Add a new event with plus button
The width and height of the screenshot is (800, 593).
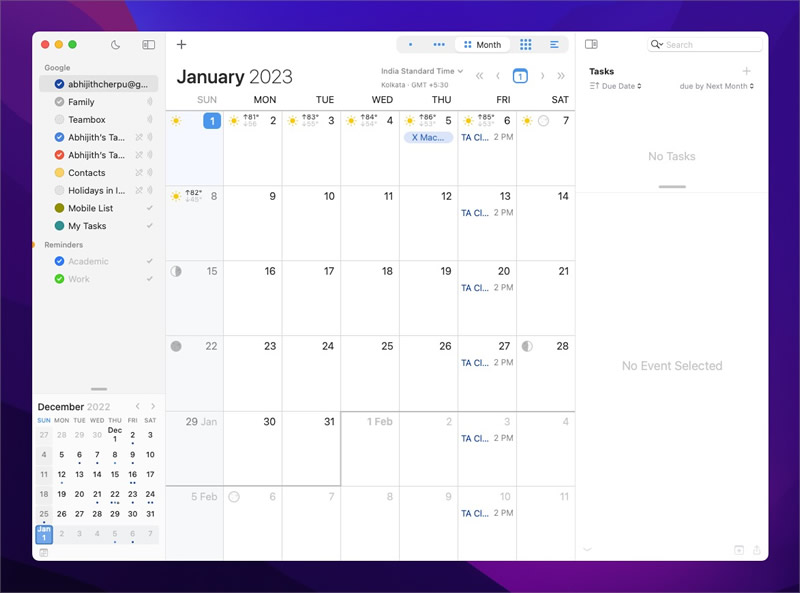point(182,44)
